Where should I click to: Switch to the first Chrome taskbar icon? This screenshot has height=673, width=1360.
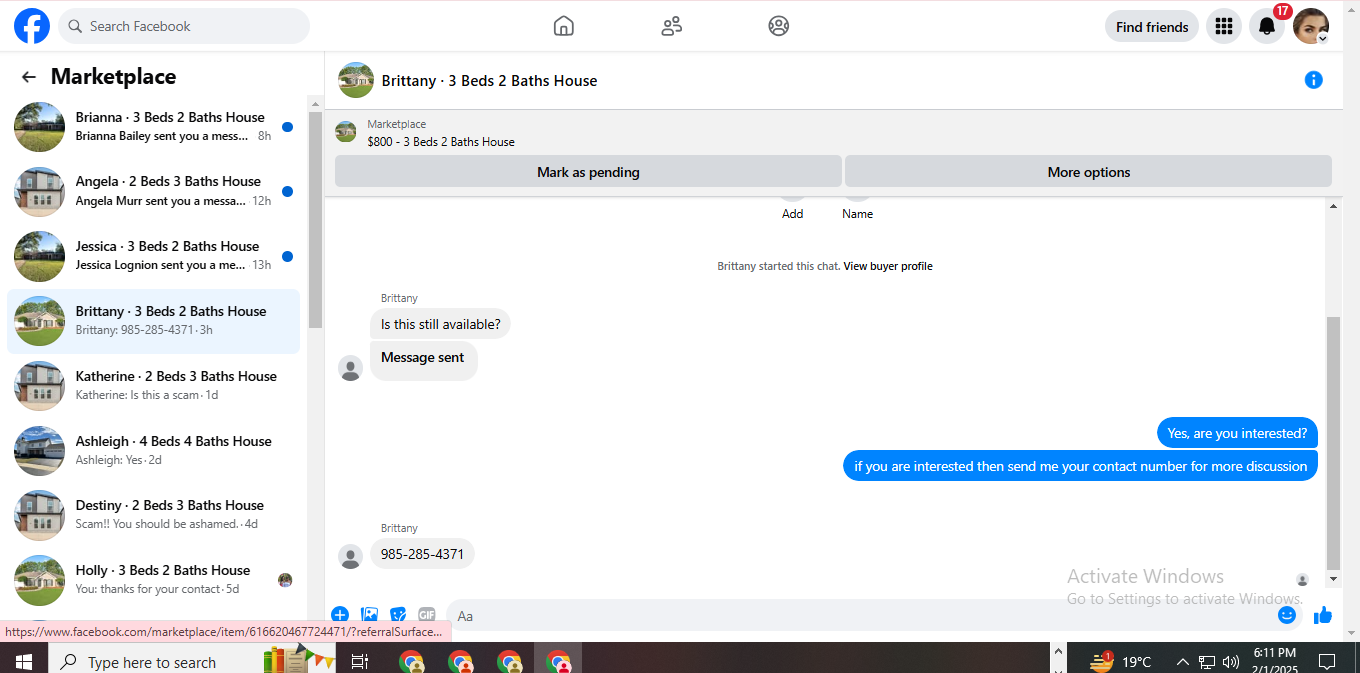[410, 661]
